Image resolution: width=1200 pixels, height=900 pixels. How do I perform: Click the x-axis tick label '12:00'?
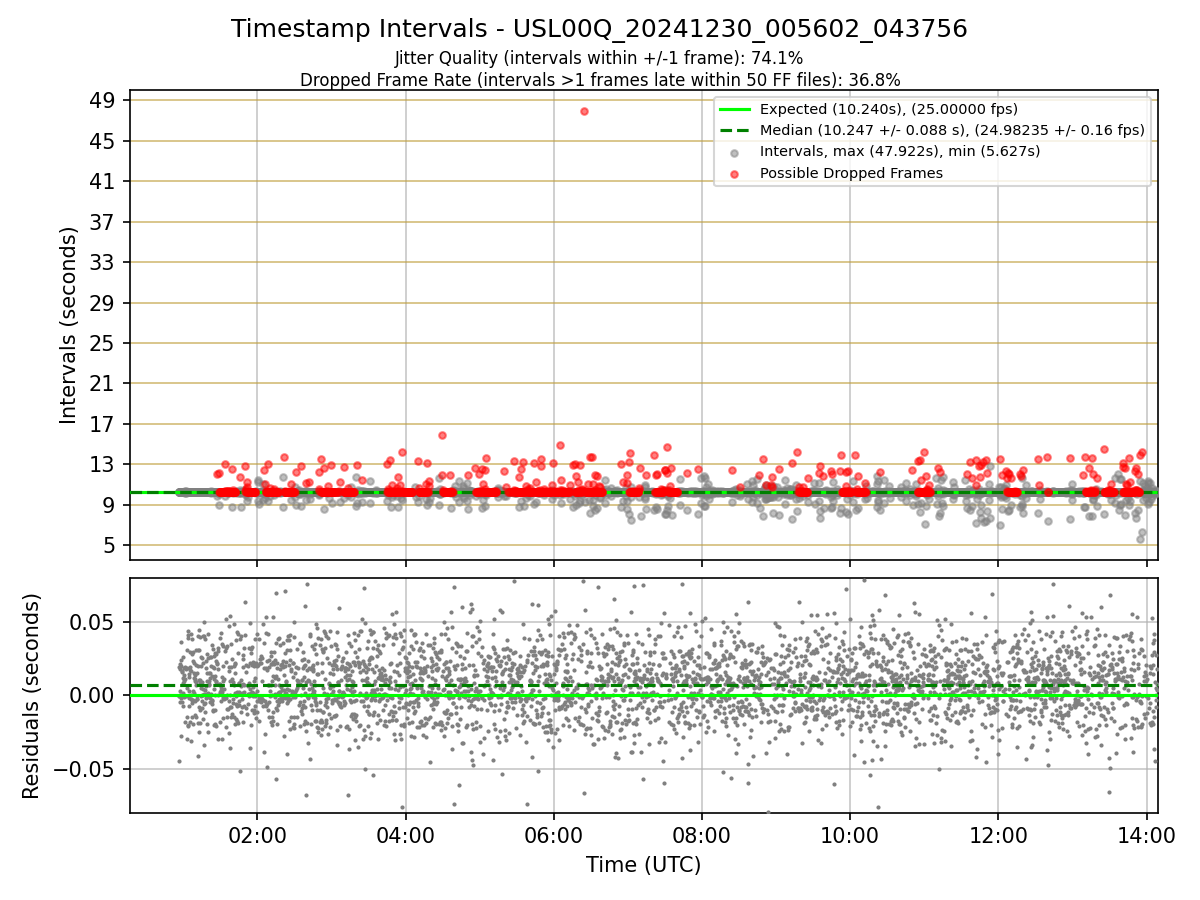(998, 836)
